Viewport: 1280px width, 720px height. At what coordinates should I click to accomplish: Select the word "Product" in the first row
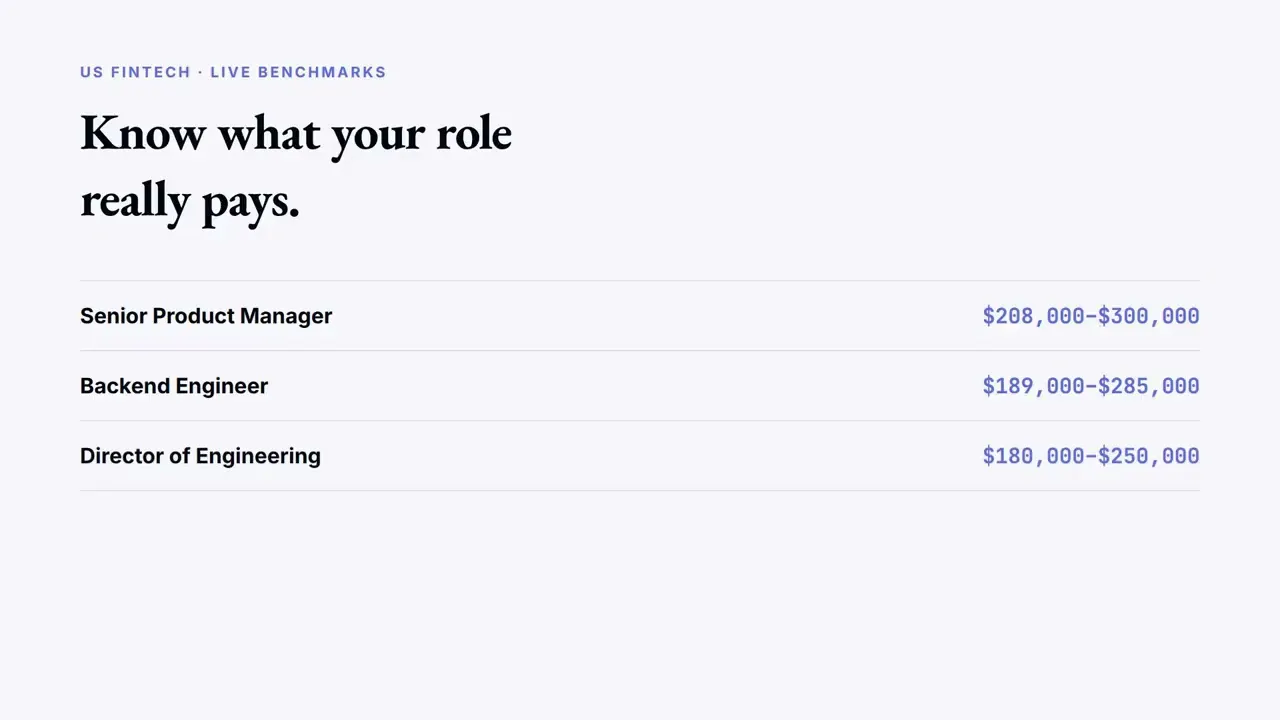click(x=193, y=316)
